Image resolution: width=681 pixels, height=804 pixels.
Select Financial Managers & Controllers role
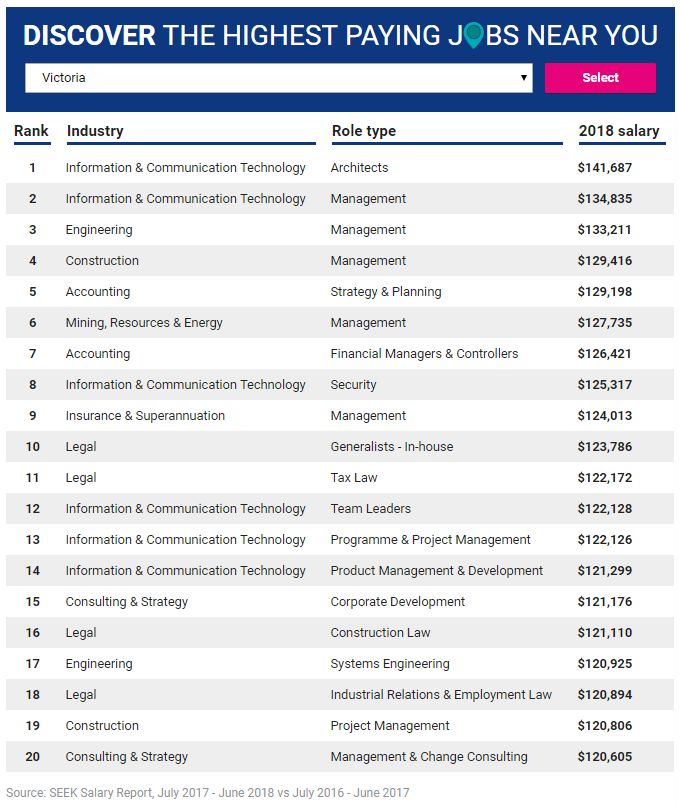[424, 354]
